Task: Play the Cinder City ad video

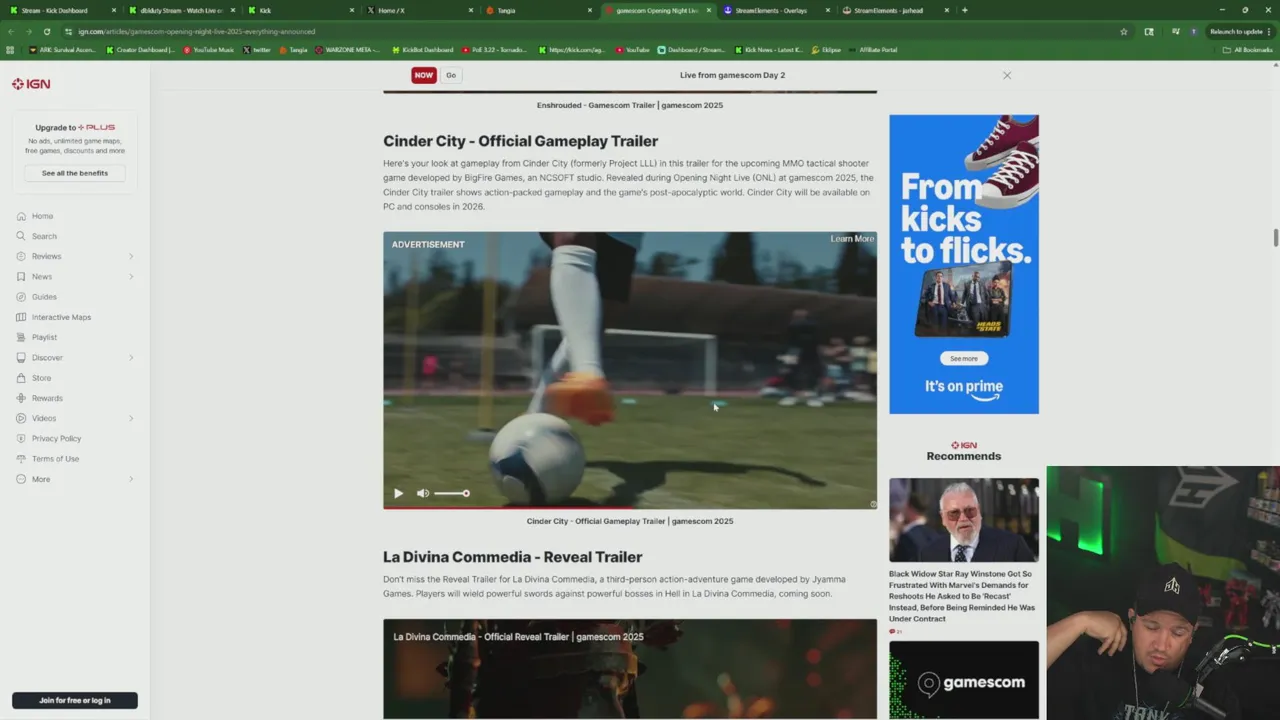Action: [398, 493]
